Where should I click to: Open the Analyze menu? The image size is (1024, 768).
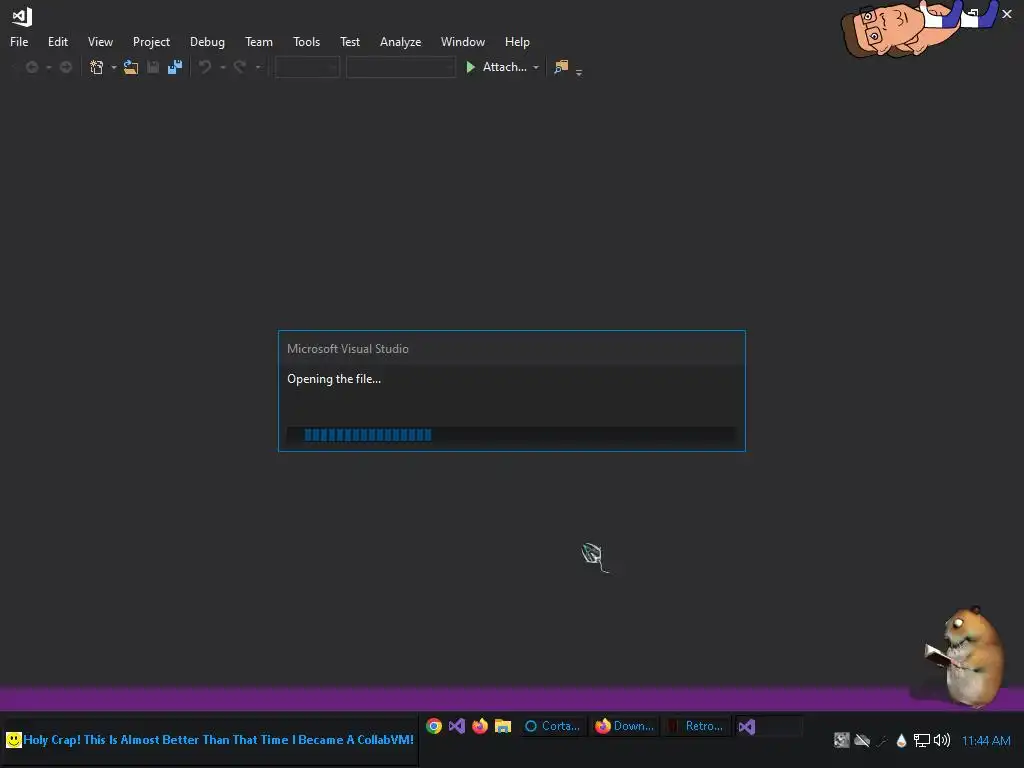pos(400,42)
